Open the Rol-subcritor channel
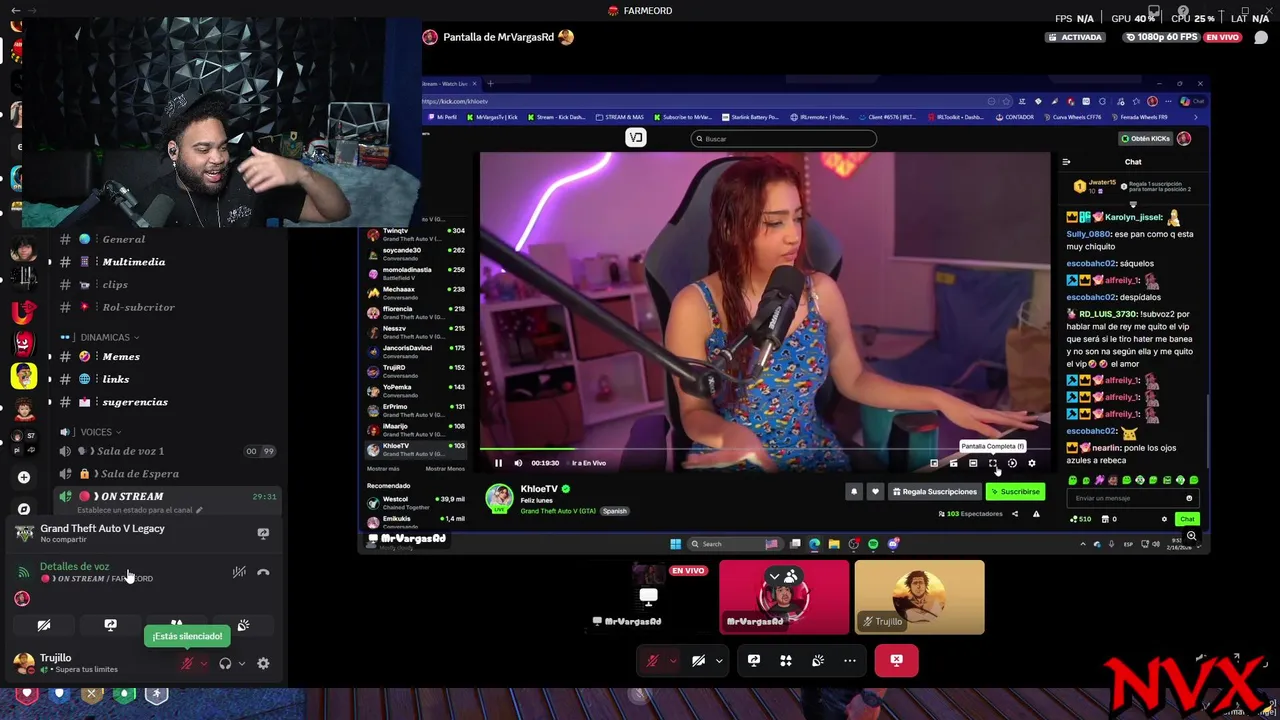The image size is (1280, 720). pos(165,307)
